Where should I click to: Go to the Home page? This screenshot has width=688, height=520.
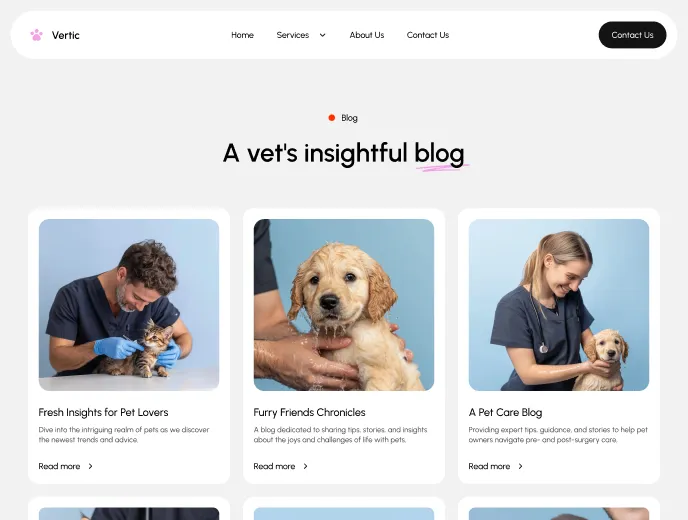(242, 35)
